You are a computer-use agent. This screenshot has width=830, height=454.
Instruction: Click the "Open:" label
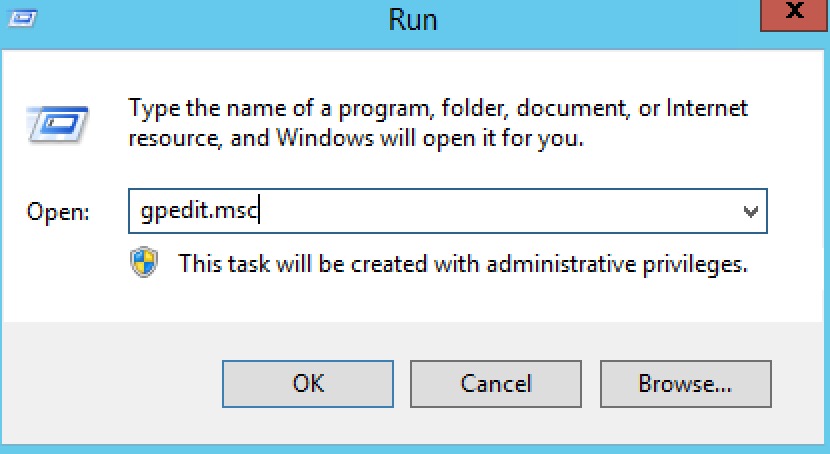coord(58,213)
